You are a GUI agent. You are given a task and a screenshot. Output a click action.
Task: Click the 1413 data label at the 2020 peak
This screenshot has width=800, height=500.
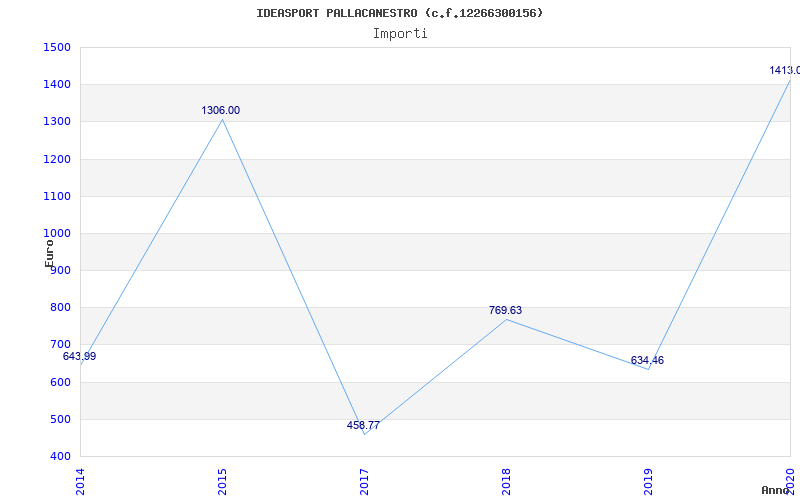(x=784, y=70)
